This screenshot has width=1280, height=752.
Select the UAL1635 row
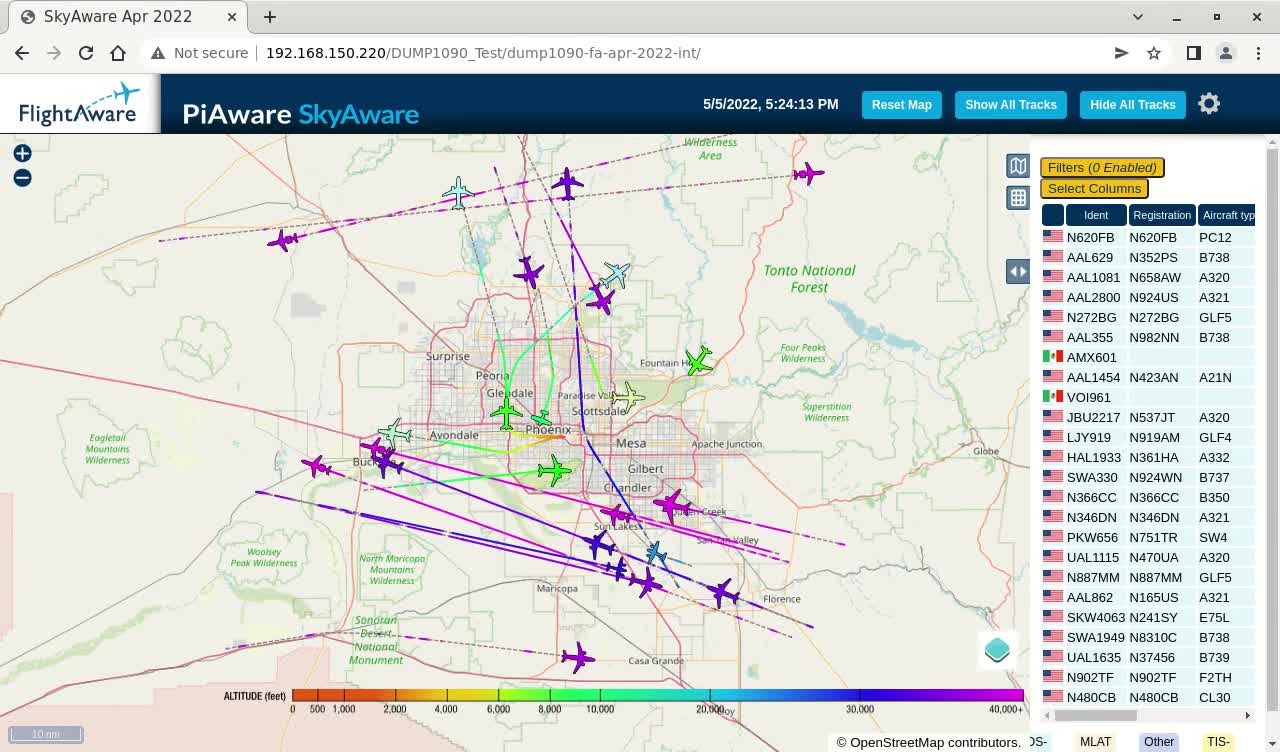(x=1147, y=657)
